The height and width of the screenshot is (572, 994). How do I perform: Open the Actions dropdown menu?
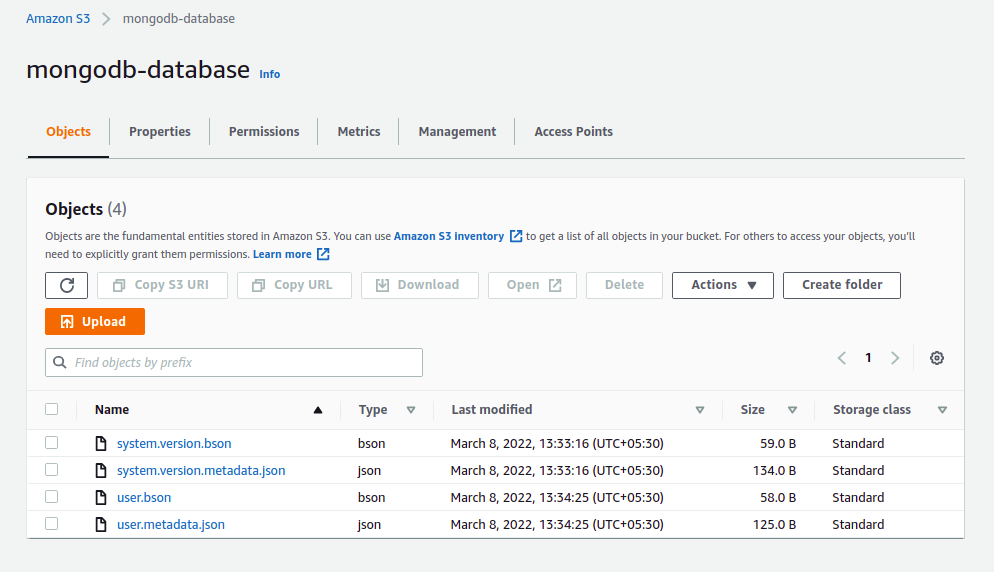pyautogui.click(x=723, y=285)
